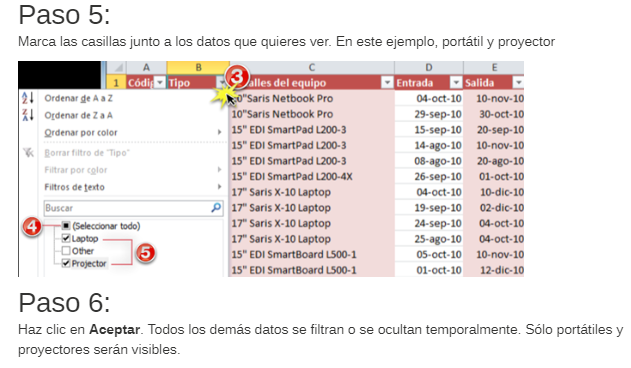Click the Sort A to Z icon
The width and height of the screenshot is (631, 368).
27,98
